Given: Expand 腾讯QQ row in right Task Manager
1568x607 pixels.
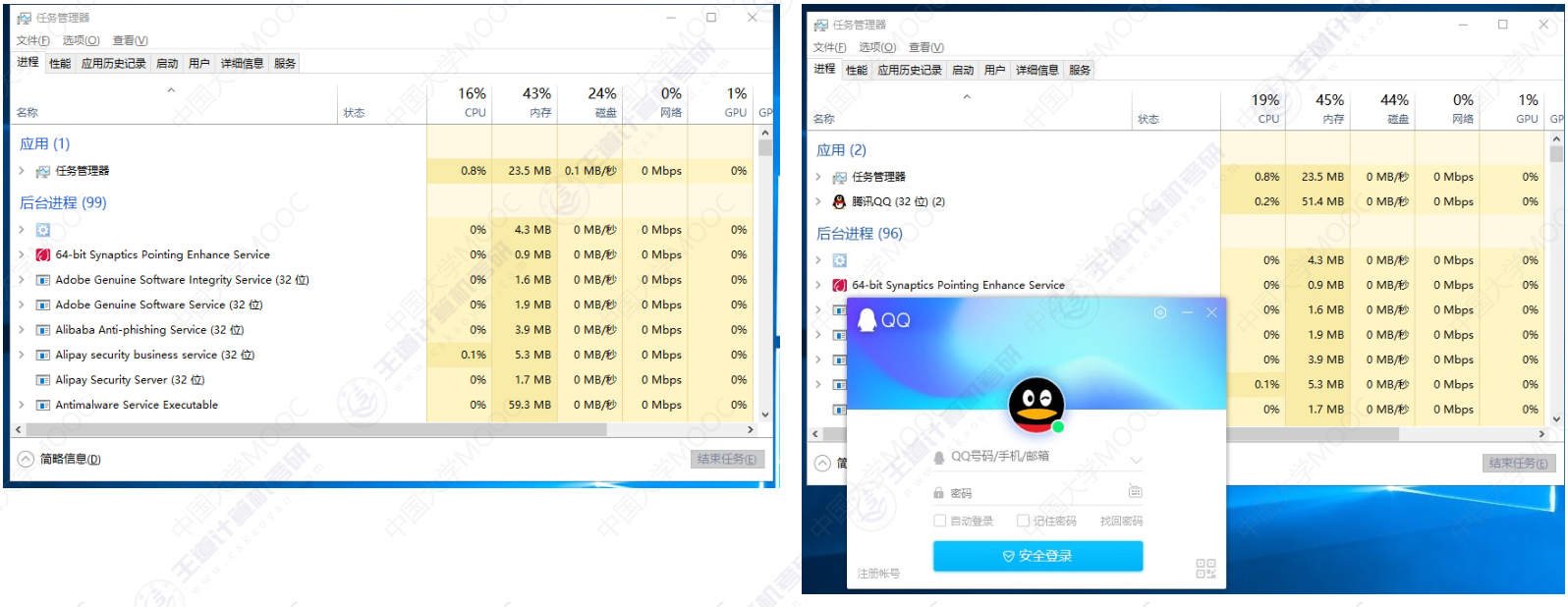Looking at the screenshot, I should (x=817, y=201).
